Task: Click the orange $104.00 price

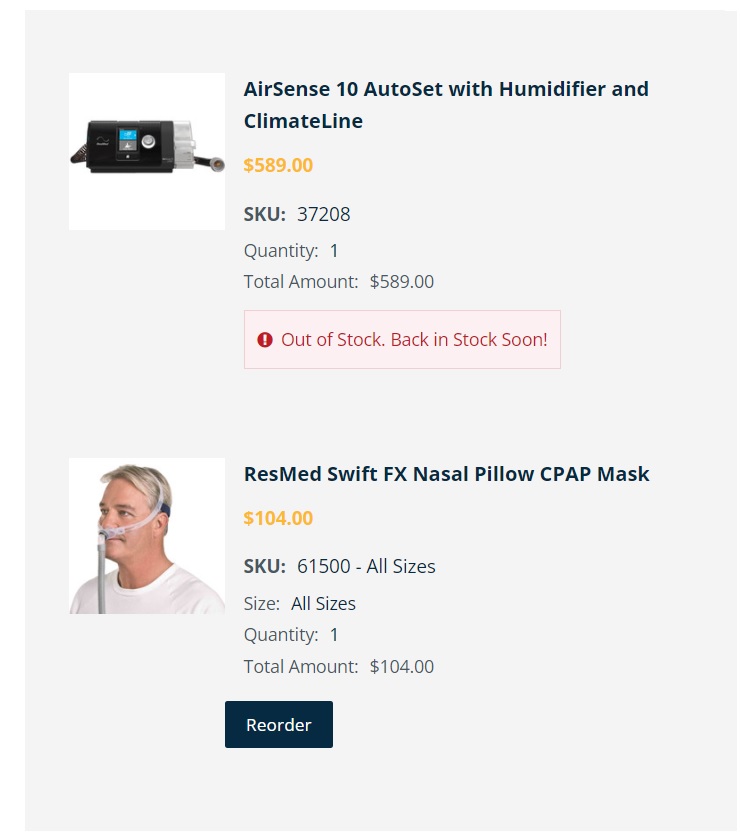Action: point(278,518)
